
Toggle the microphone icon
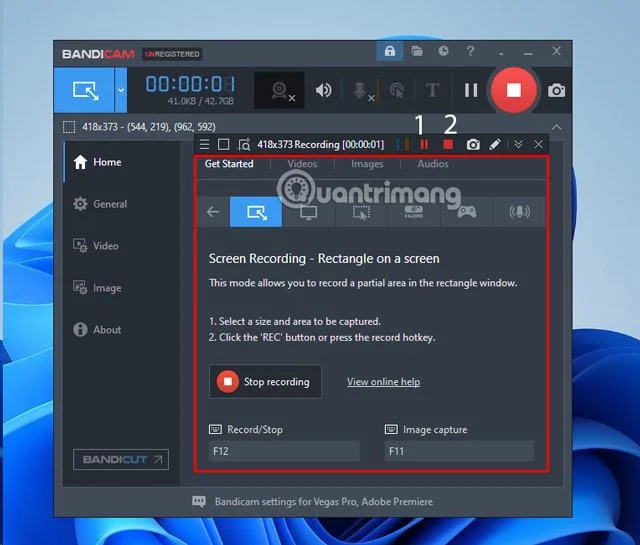(362, 90)
